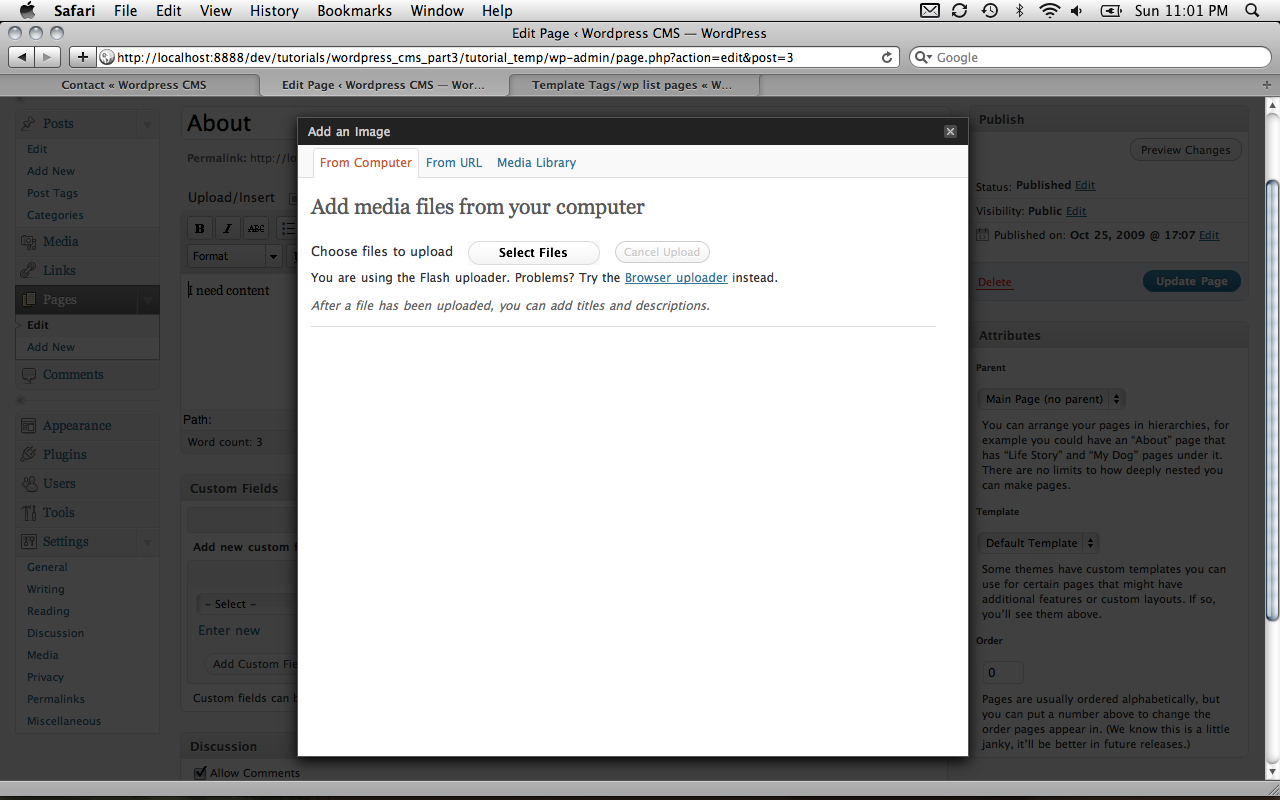Click the Cancel Upload button
The width and height of the screenshot is (1280, 800).
point(662,252)
